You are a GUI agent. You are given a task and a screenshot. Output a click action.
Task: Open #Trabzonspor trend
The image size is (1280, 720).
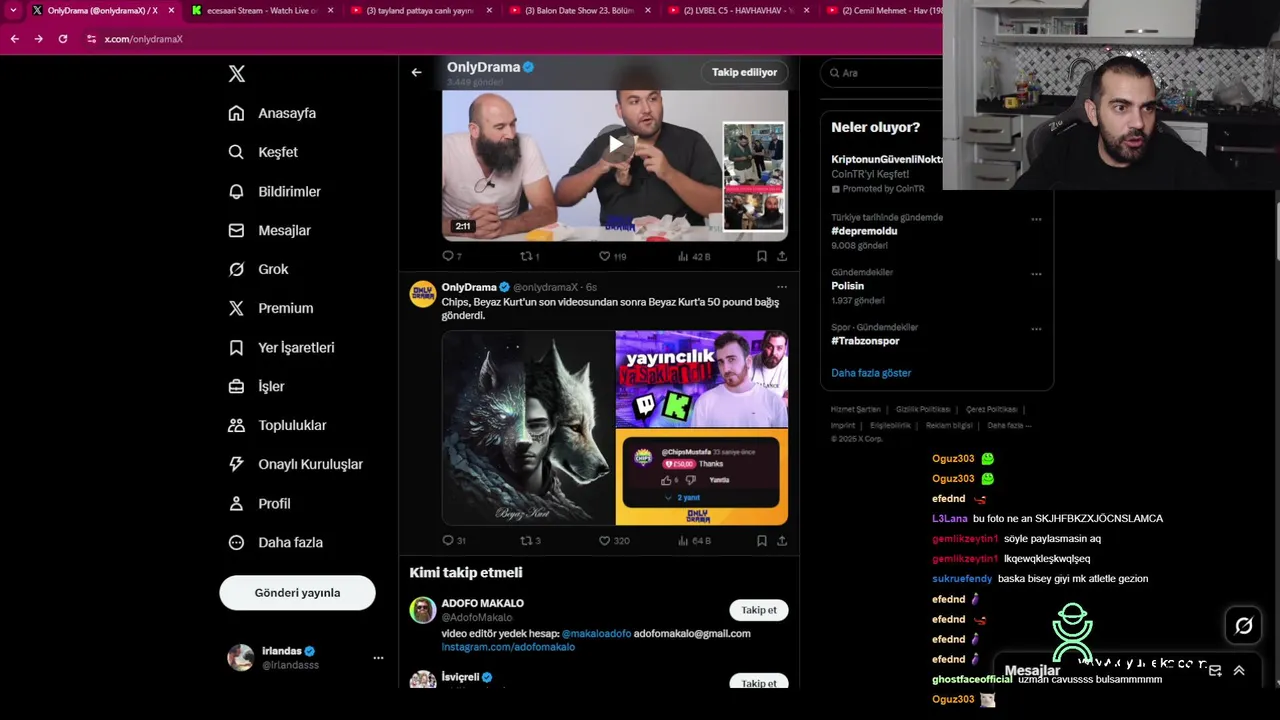865,341
